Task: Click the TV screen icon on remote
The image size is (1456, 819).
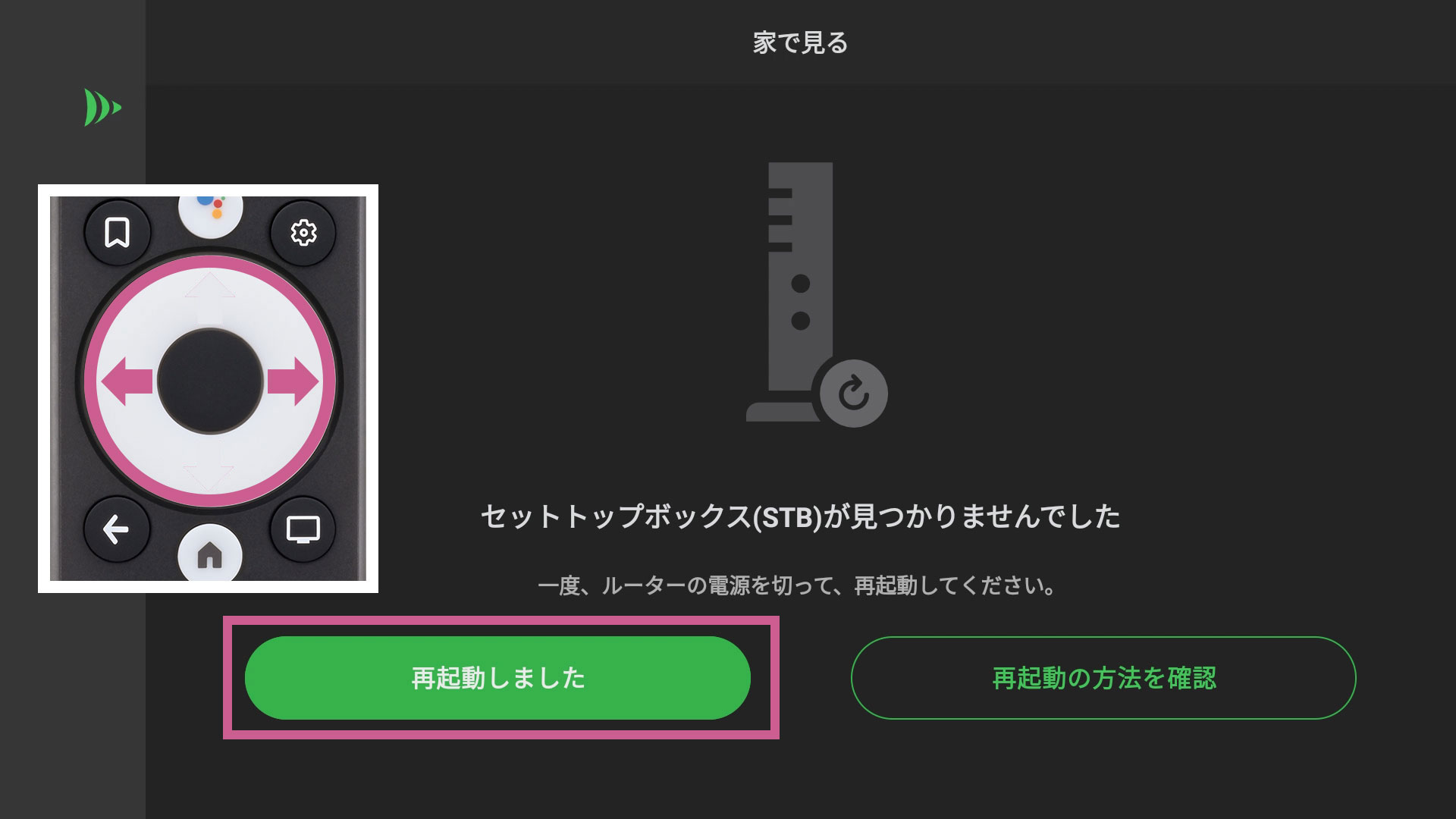Action: click(x=303, y=529)
